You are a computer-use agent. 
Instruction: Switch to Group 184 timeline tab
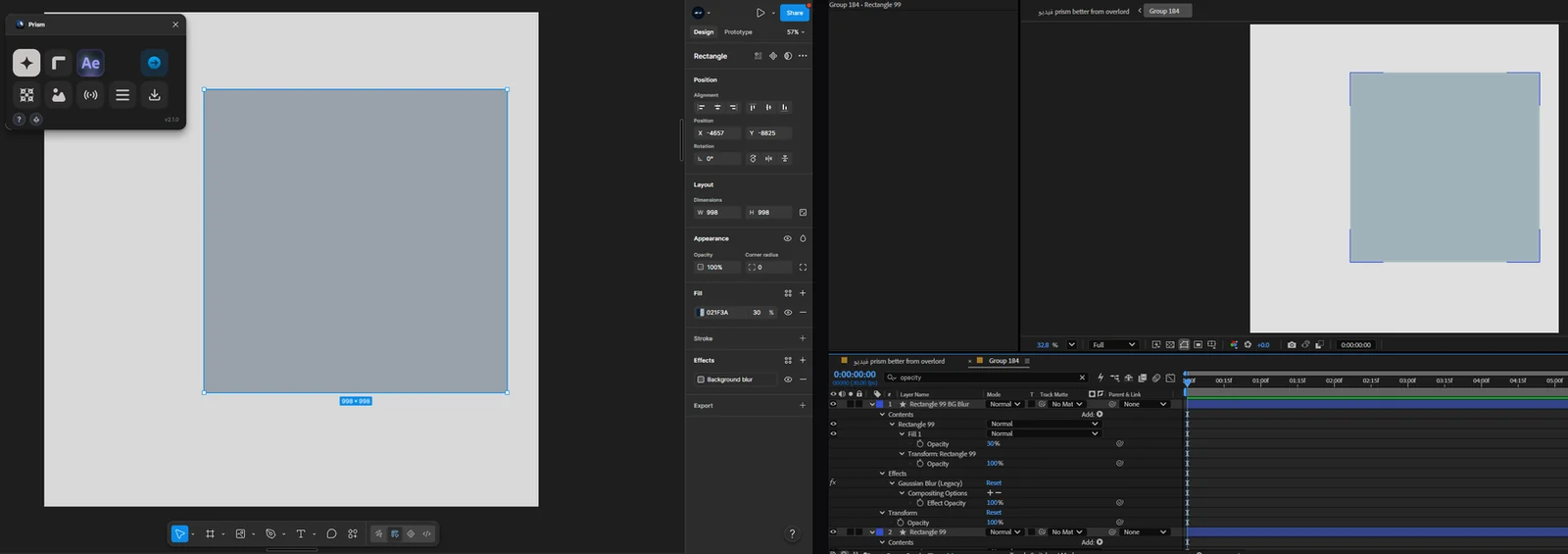(x=1004, y=361)
